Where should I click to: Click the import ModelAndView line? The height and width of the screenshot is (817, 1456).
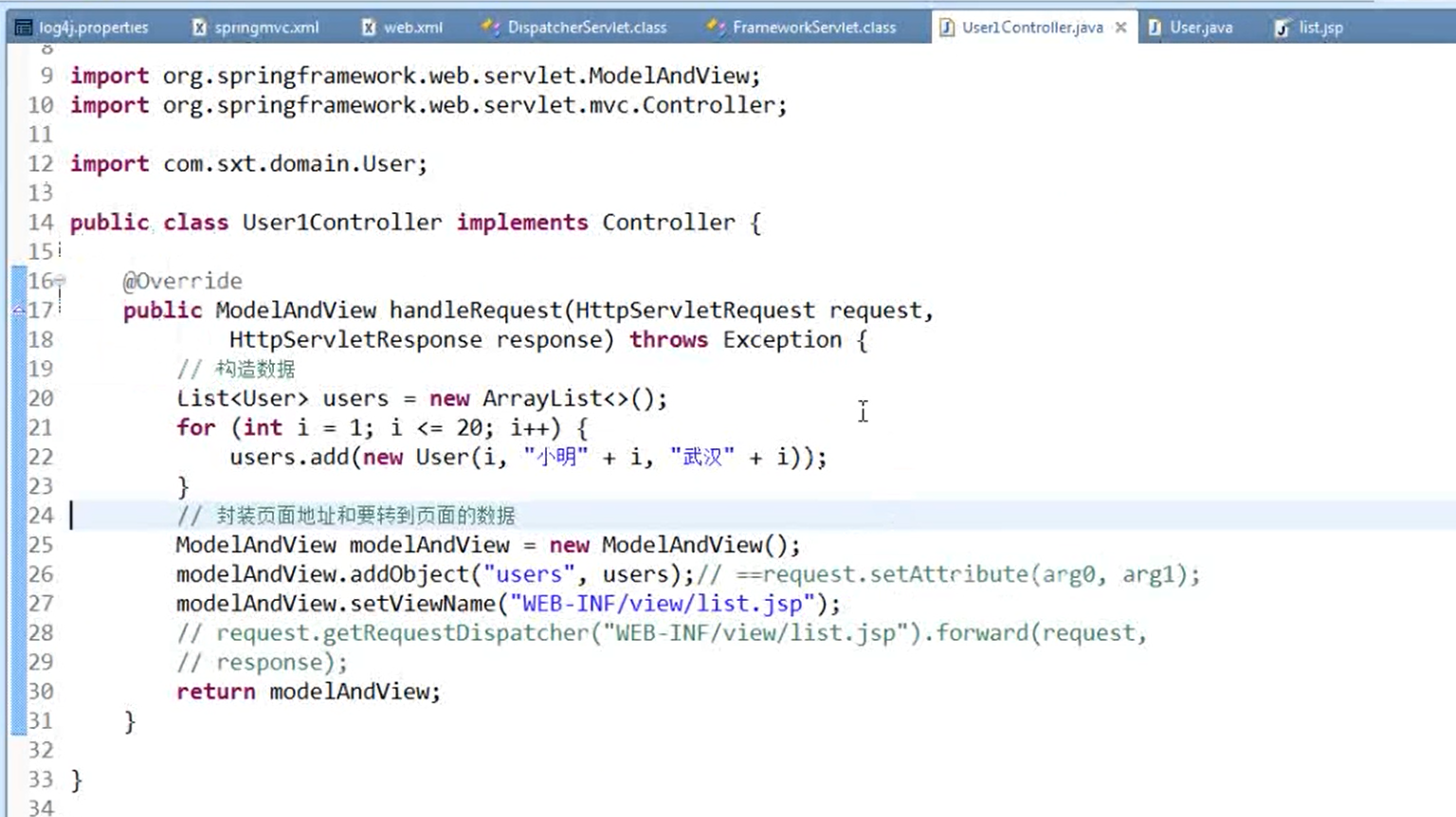click(x=415, y=76)
